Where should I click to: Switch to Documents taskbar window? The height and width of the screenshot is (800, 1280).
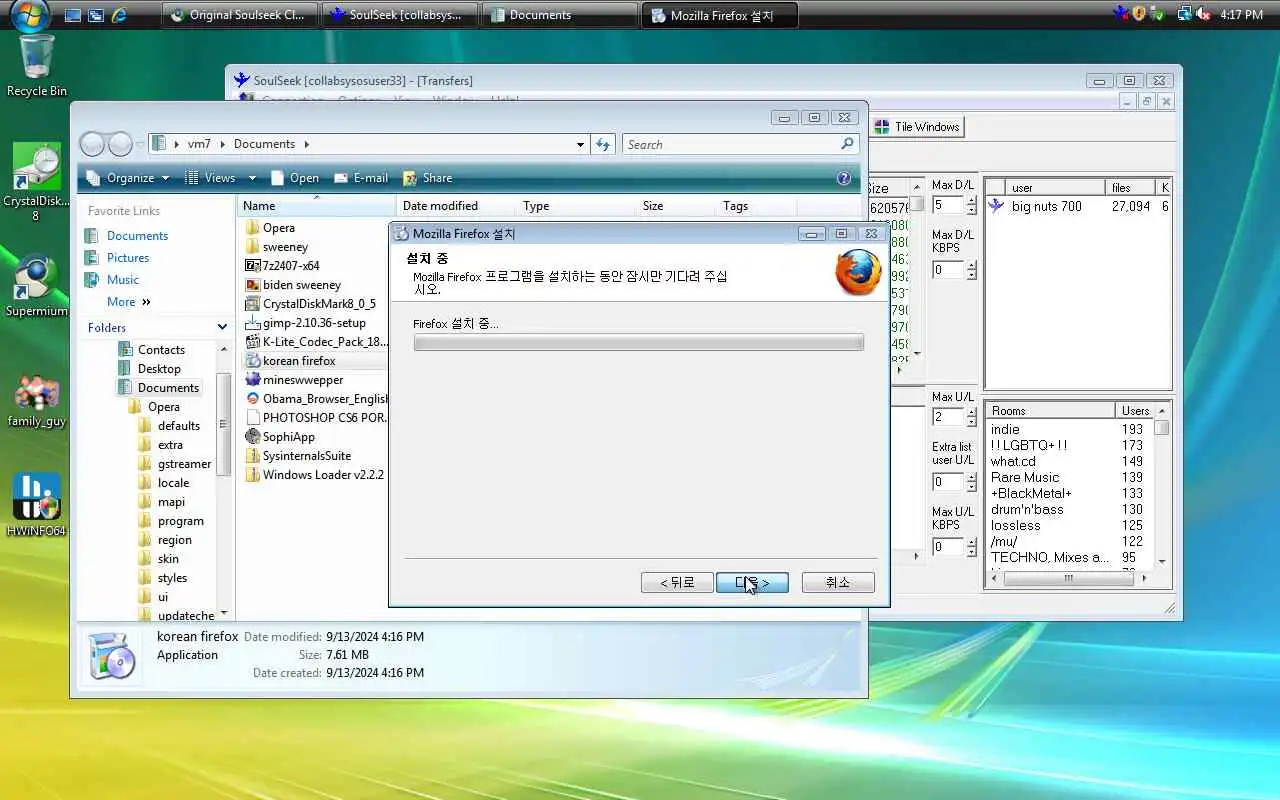[x=560, y=15]
